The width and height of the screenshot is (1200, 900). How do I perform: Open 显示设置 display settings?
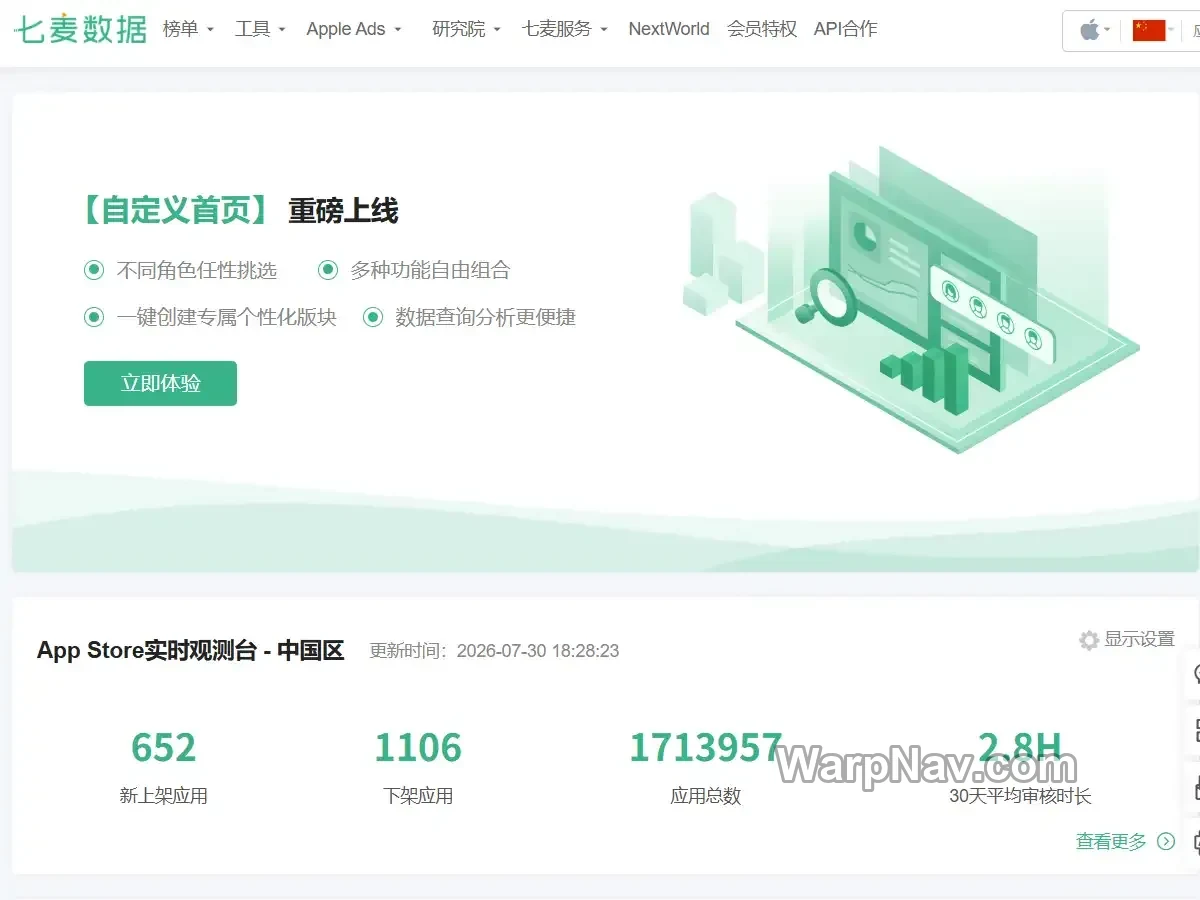pyautogui.click(x=1127, y=640)
